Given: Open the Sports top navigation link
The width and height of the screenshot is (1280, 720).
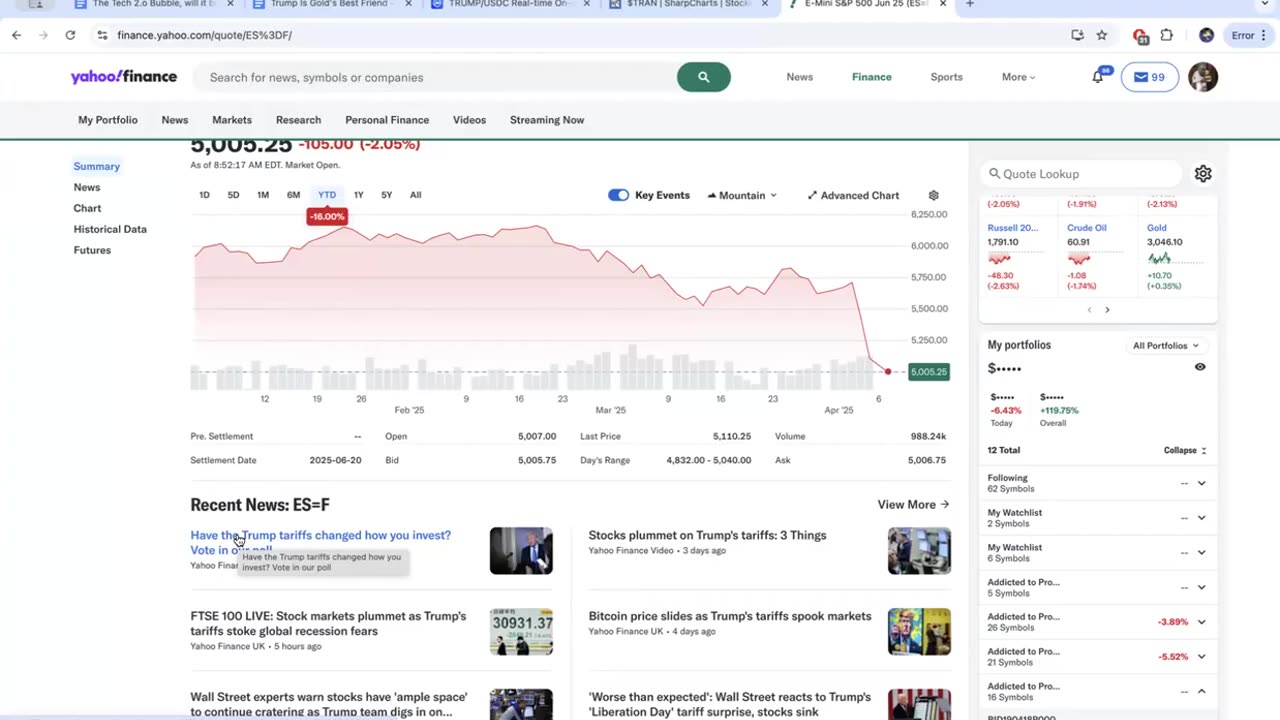Looking at the screenshot, I should (946, 77).
